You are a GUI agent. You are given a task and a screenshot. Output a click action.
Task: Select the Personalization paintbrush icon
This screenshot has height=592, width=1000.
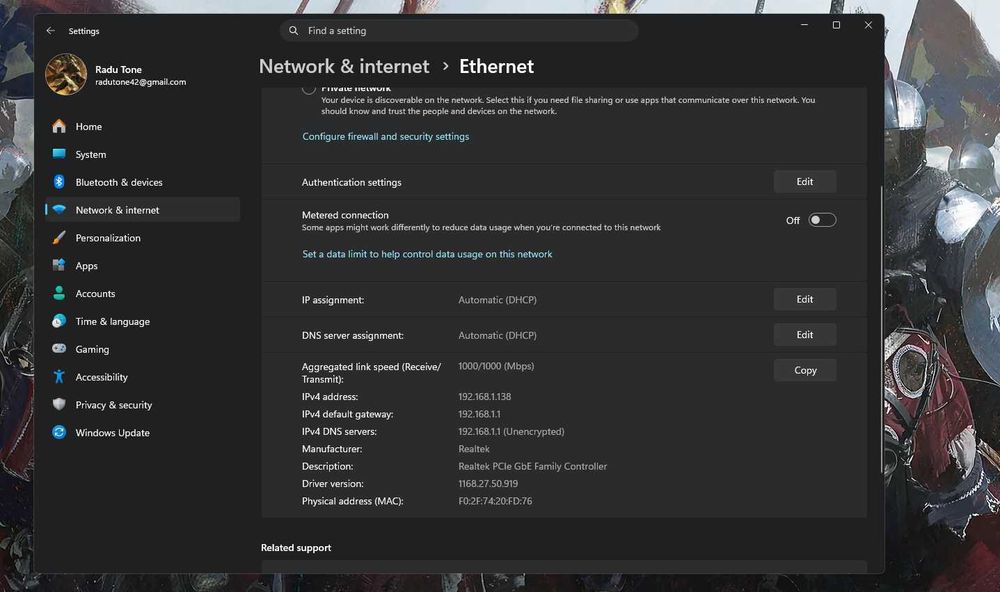59,238
